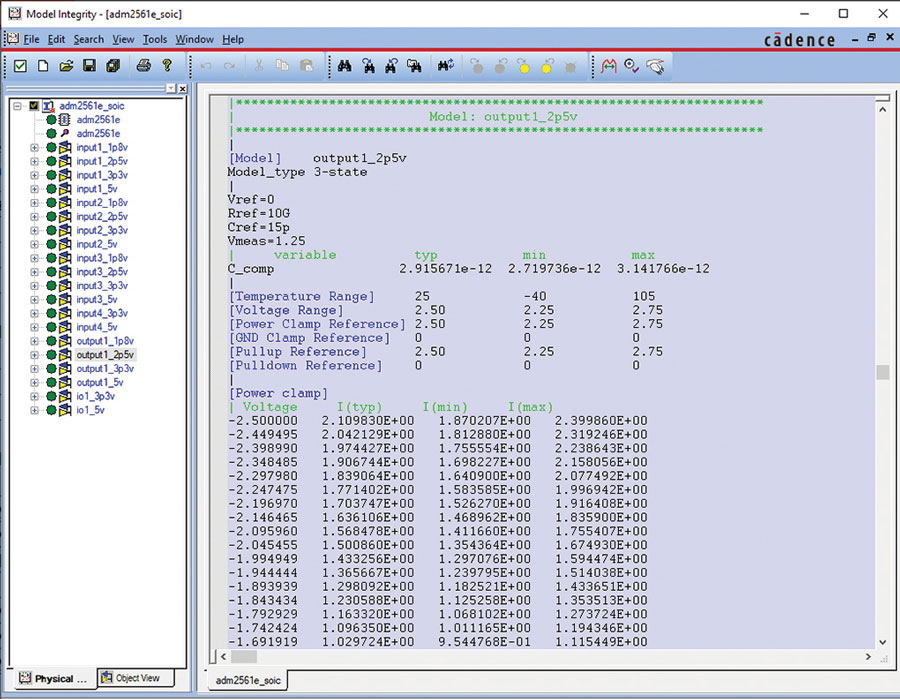Click the New document button
Viewport: 900px width, 699px height.
[43, 67]
